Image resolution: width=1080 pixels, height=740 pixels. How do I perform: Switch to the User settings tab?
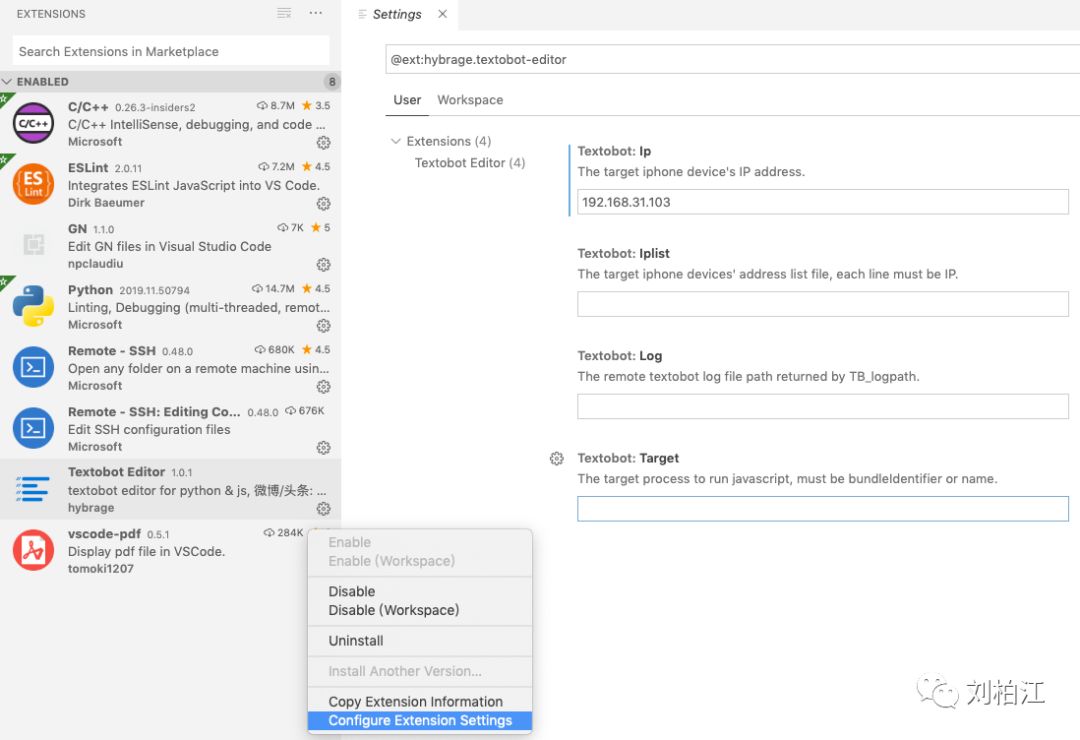(407, 100)
